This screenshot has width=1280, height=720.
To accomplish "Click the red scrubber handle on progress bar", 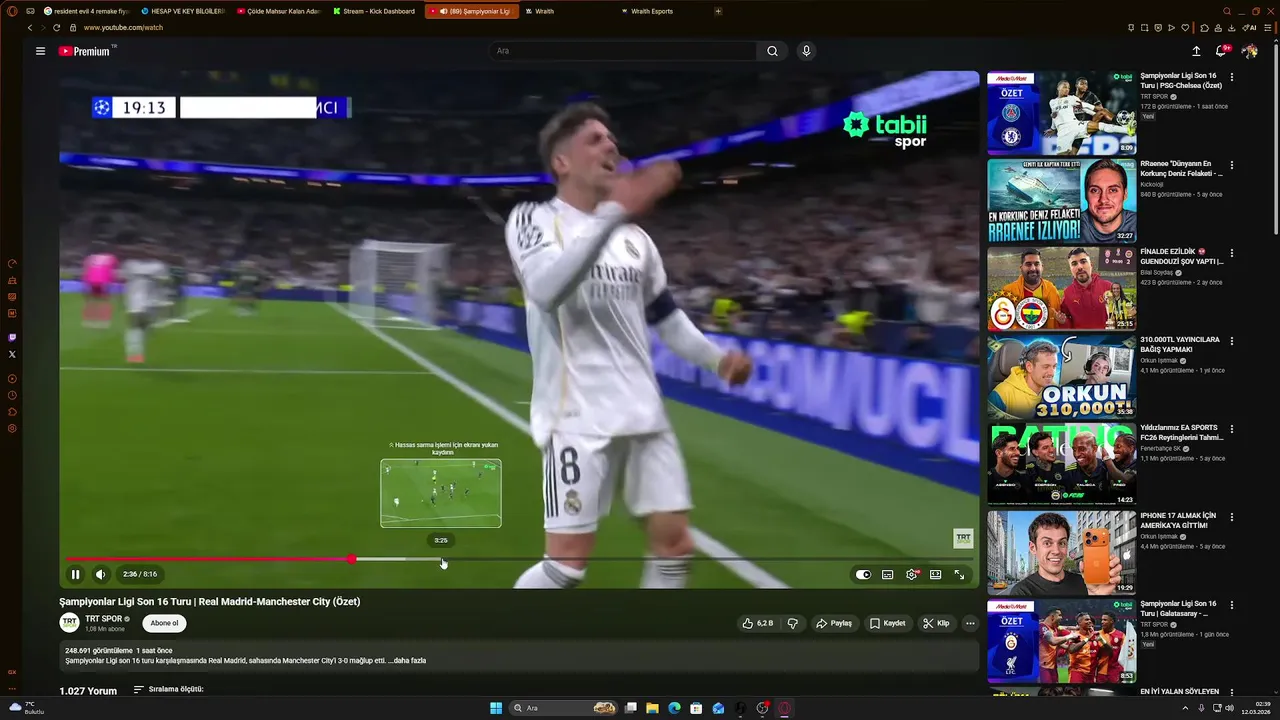I will (351, 559).
